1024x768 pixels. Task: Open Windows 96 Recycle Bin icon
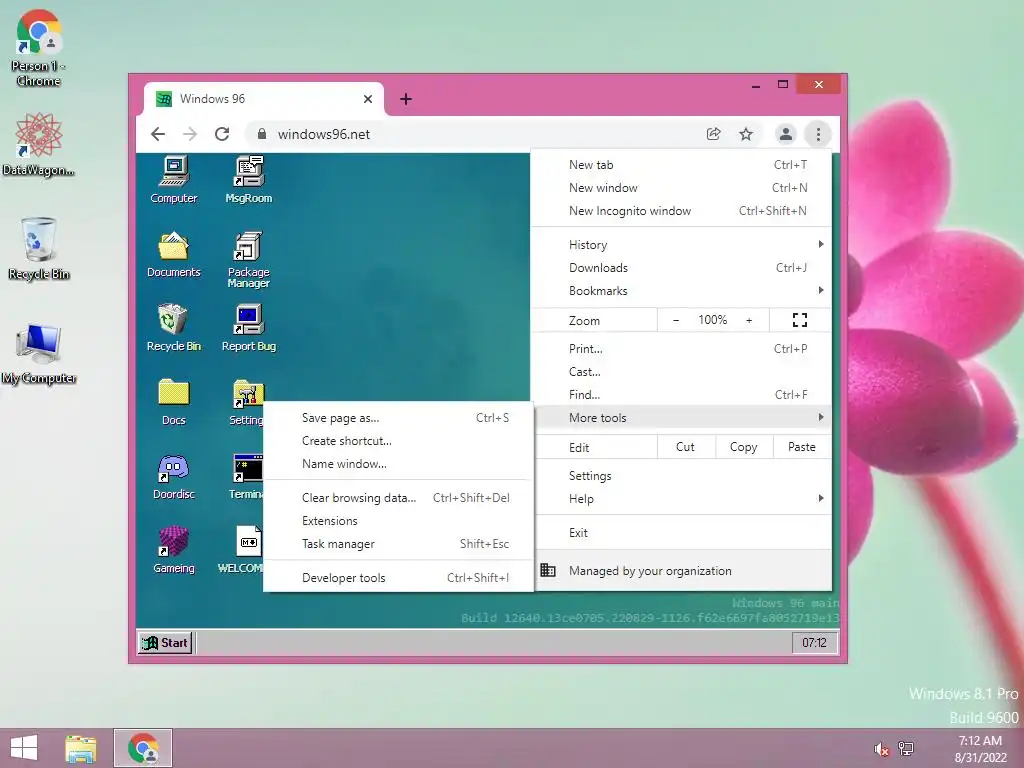click(x=174, y=328)
